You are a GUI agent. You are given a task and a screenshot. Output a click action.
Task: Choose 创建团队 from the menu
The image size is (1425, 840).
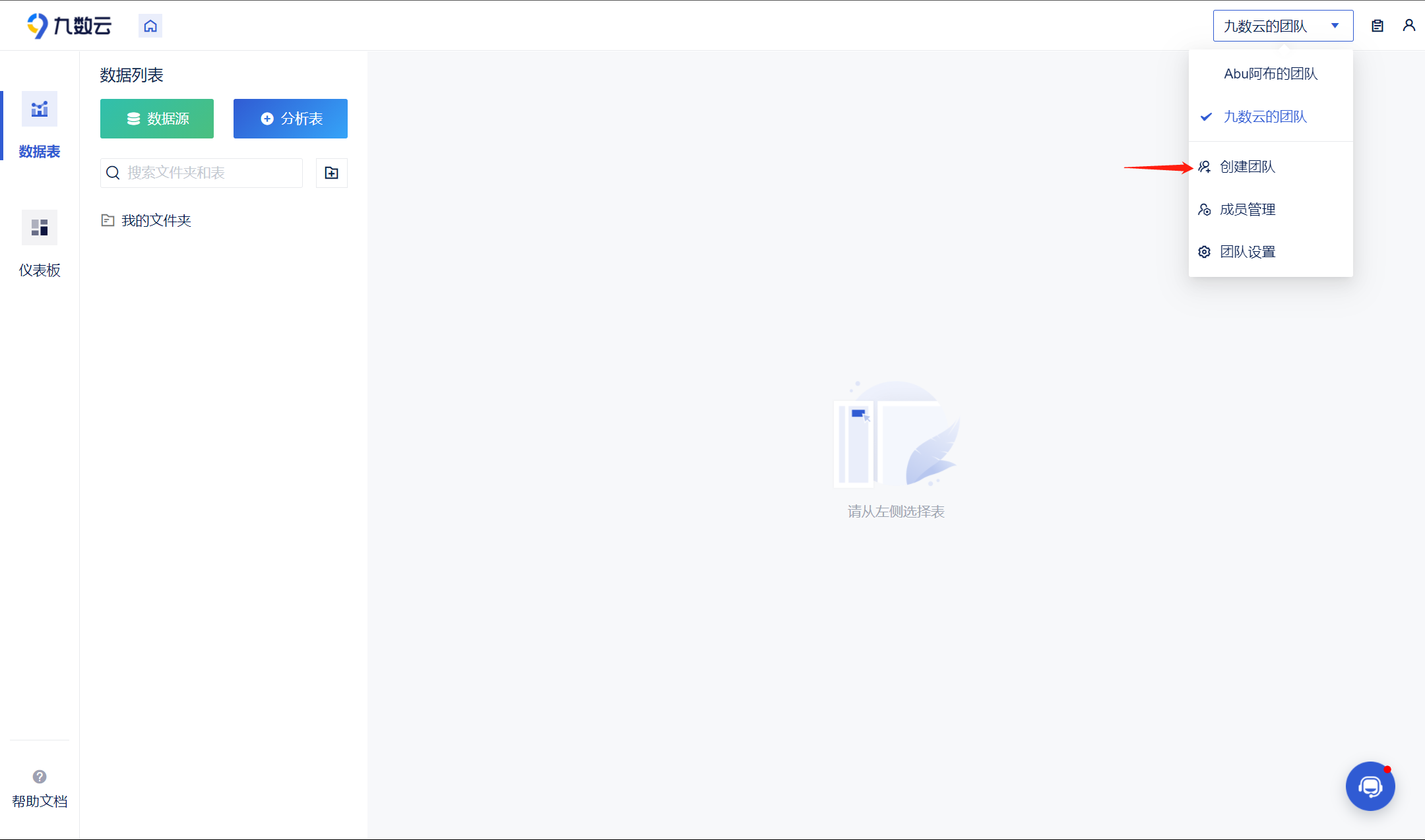(1247, 167)
